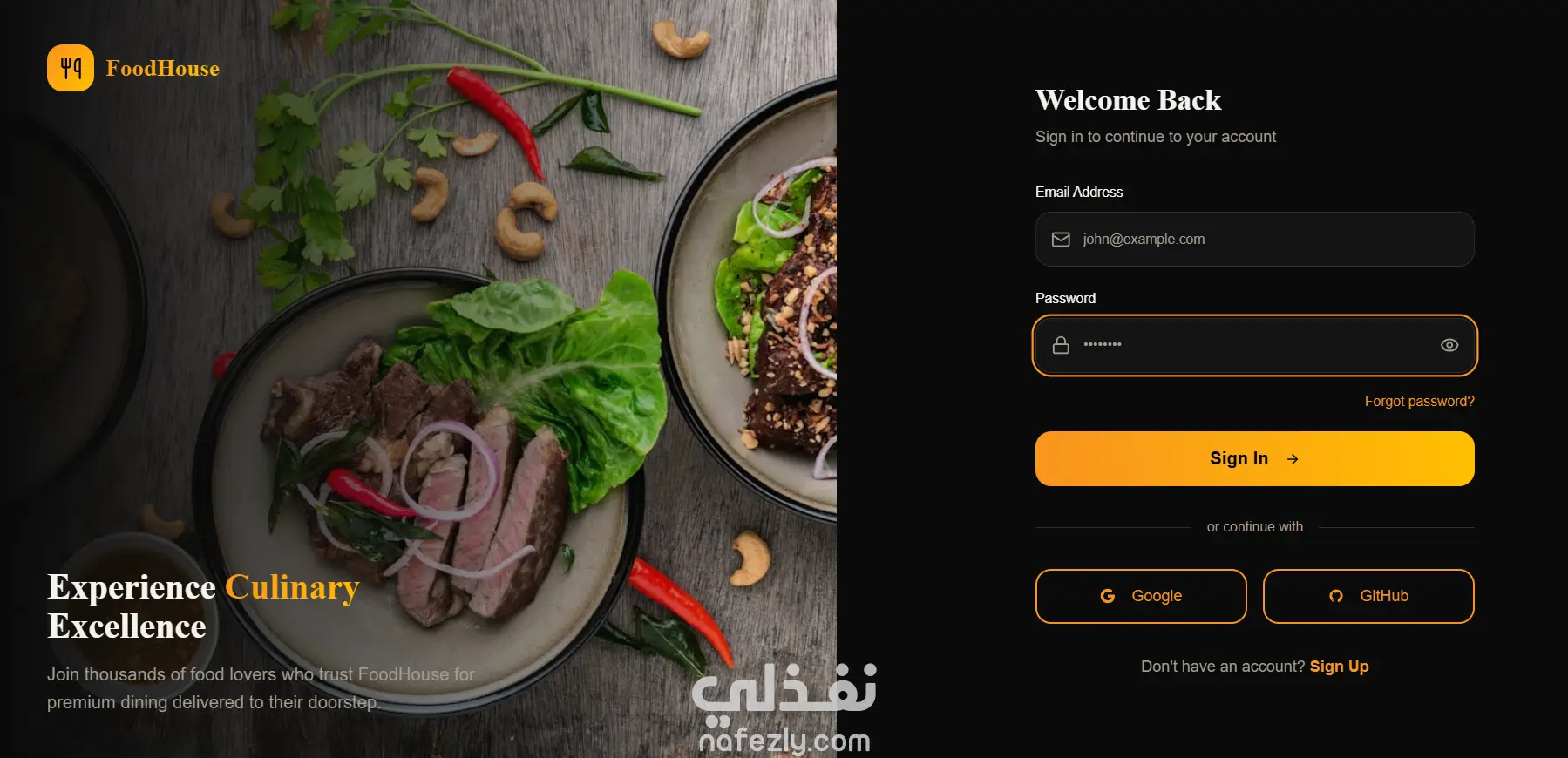1568x758 pixels.
Task: Toggle password visibility with the eye icon
Action: coord(1449,345)
